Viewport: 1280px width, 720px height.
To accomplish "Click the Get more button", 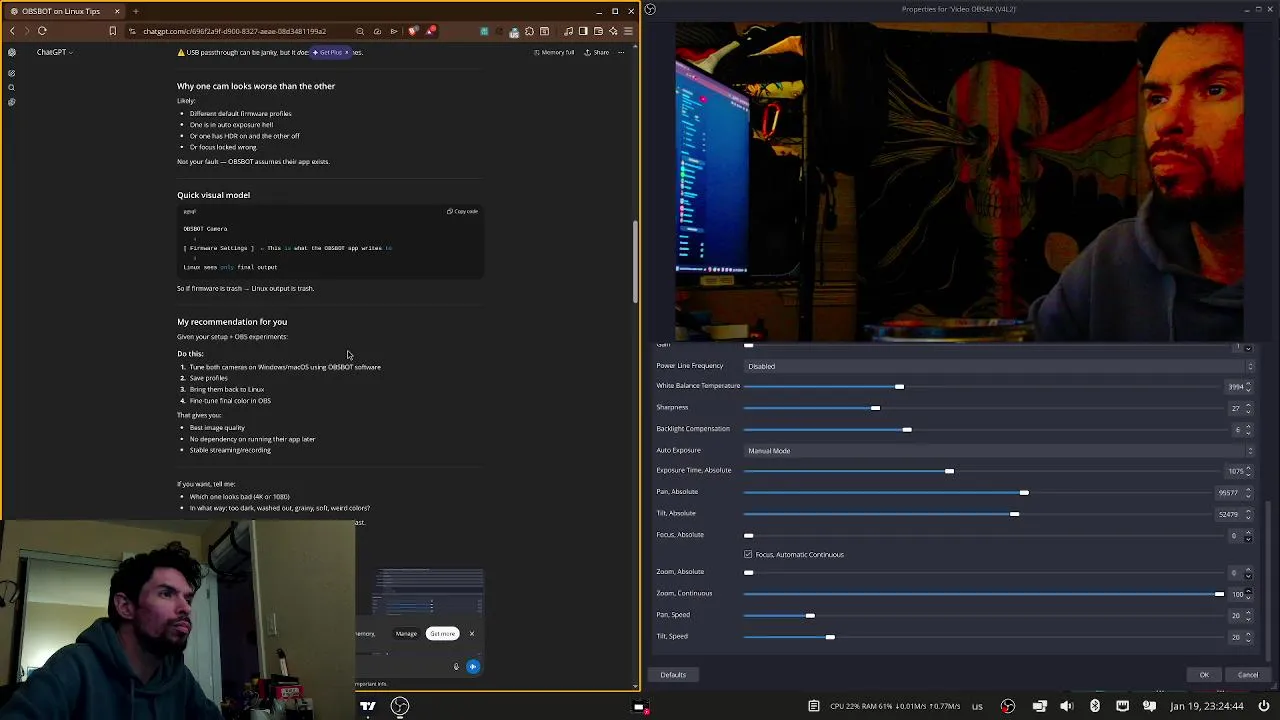I will point(442,633).
